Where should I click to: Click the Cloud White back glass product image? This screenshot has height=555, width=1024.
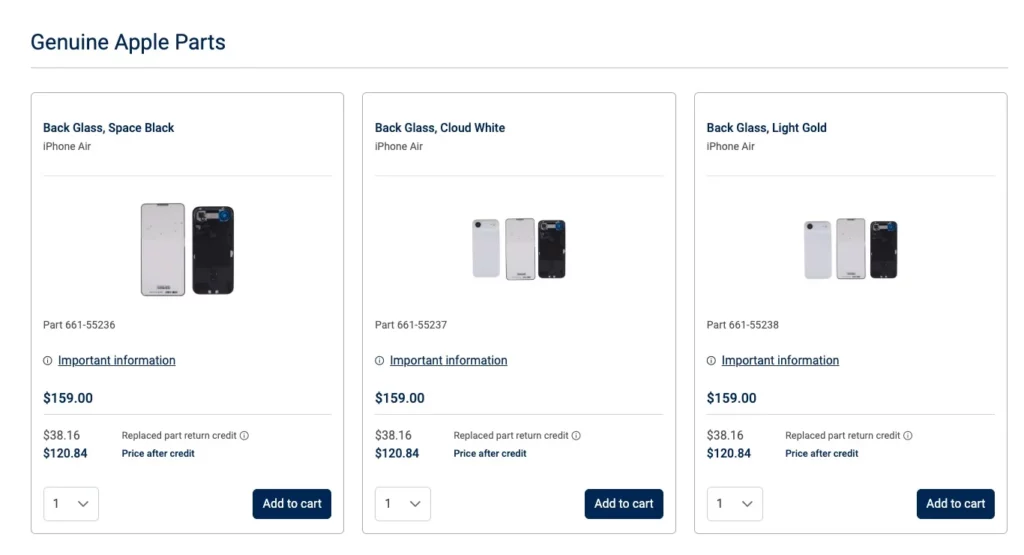(x=519, y=249)
